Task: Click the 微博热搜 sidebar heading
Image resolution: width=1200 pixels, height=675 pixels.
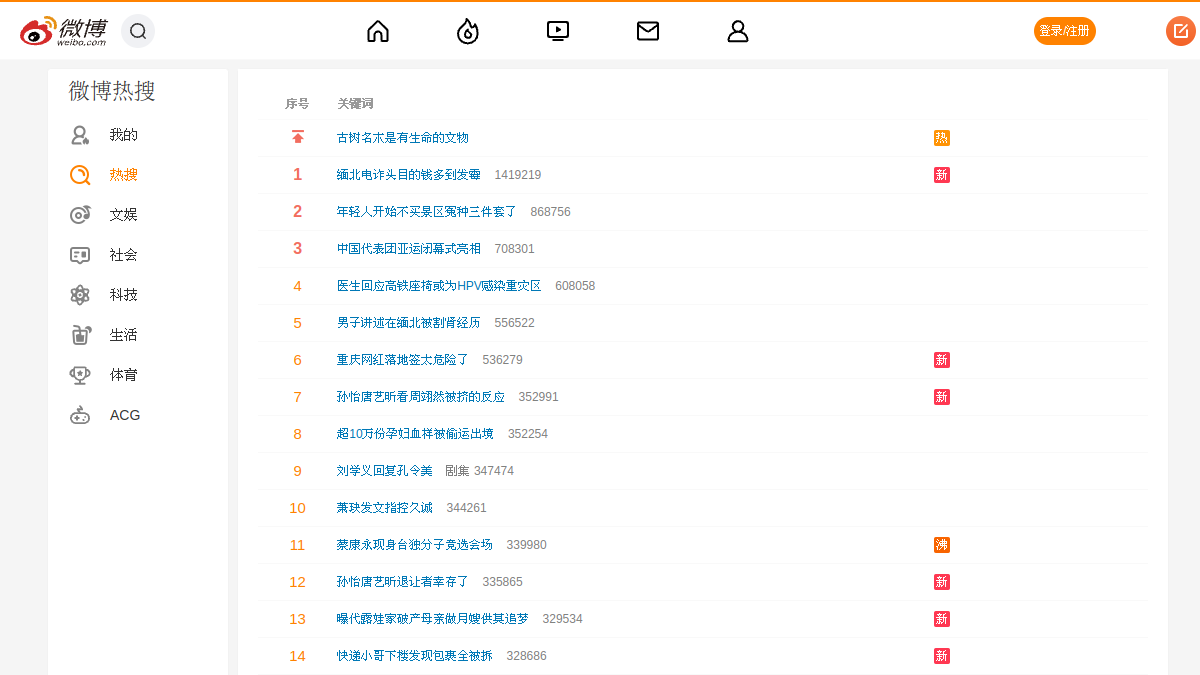Action: tap(112, 91)
